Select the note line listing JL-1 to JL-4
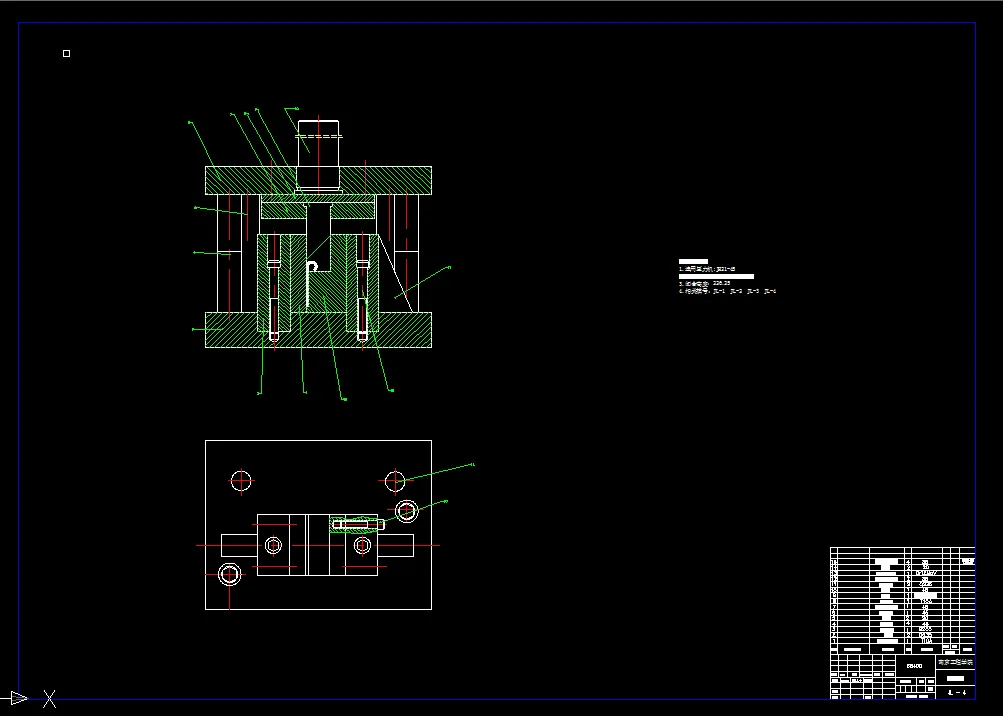Screen dimensions: 1003x716 [x=727, y=291]
